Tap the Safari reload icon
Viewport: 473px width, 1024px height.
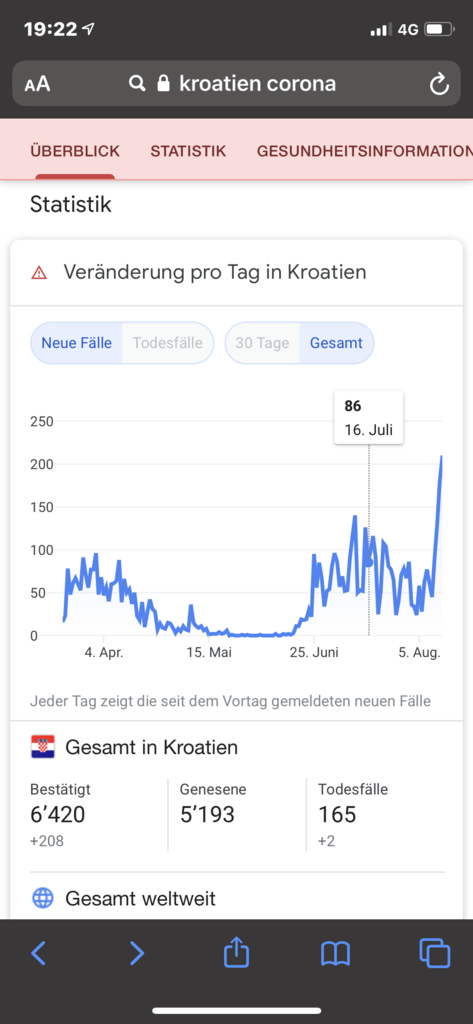pos(439,84)
